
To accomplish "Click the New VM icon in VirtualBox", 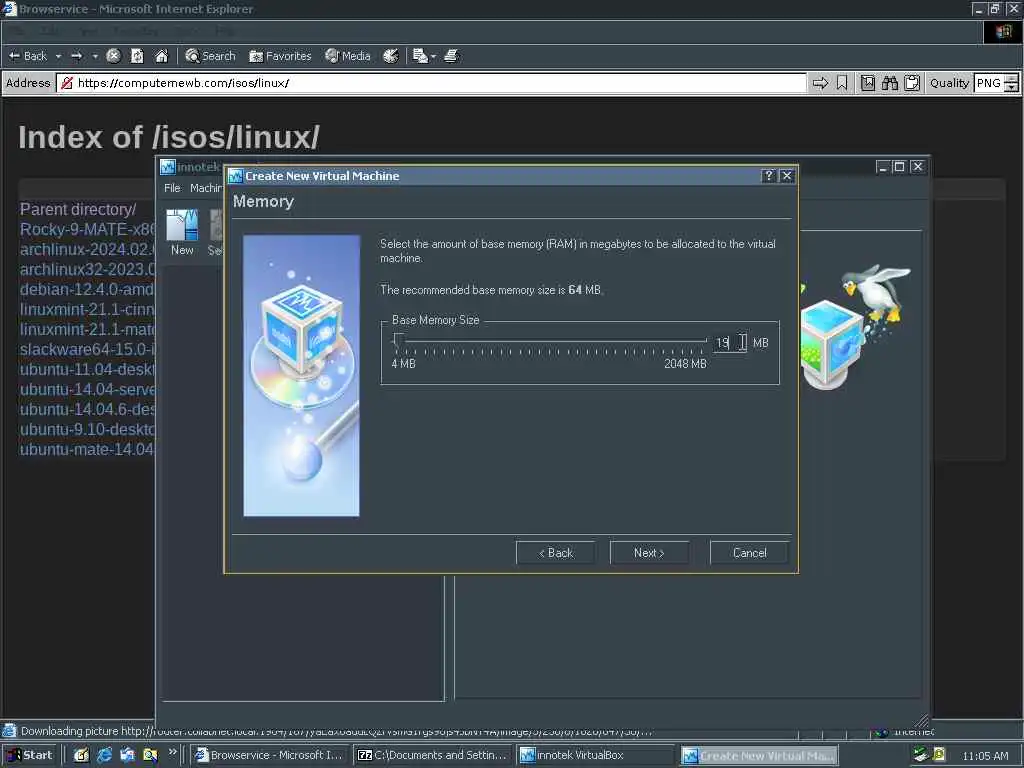I will [x=182, y=232].
